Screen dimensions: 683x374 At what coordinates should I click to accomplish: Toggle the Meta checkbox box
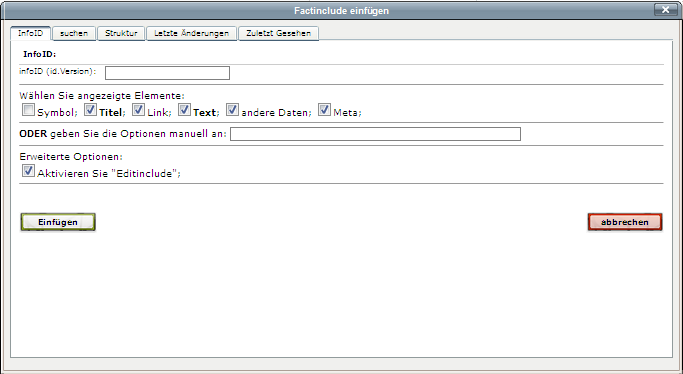[x=324, y=110]
